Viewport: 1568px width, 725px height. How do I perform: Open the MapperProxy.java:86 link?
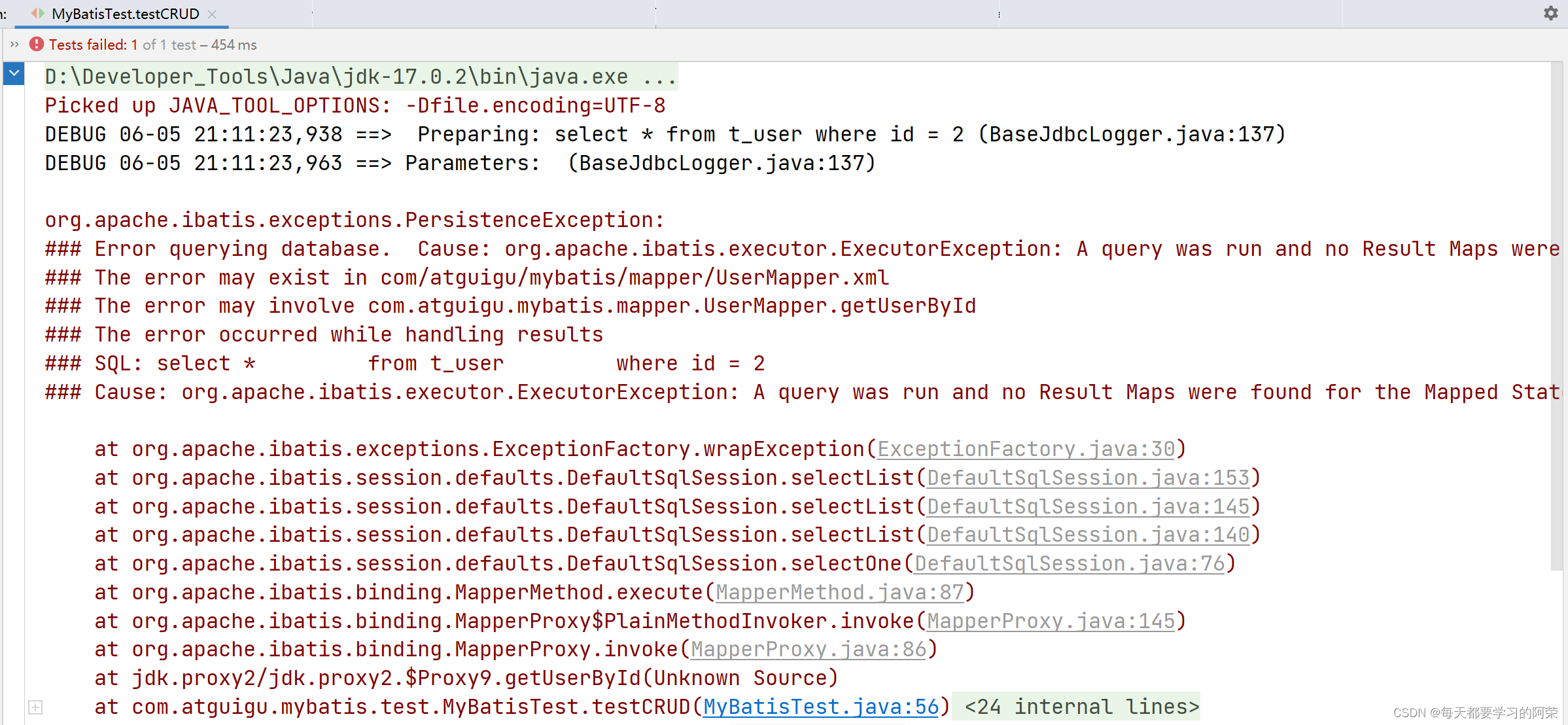tap(808, 649)
